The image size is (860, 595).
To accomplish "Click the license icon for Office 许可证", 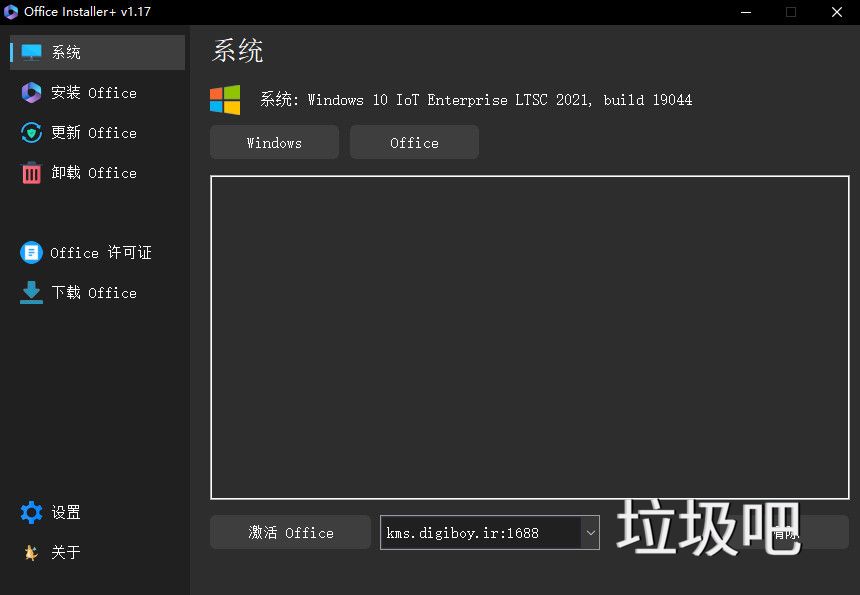I will point(31,252).
